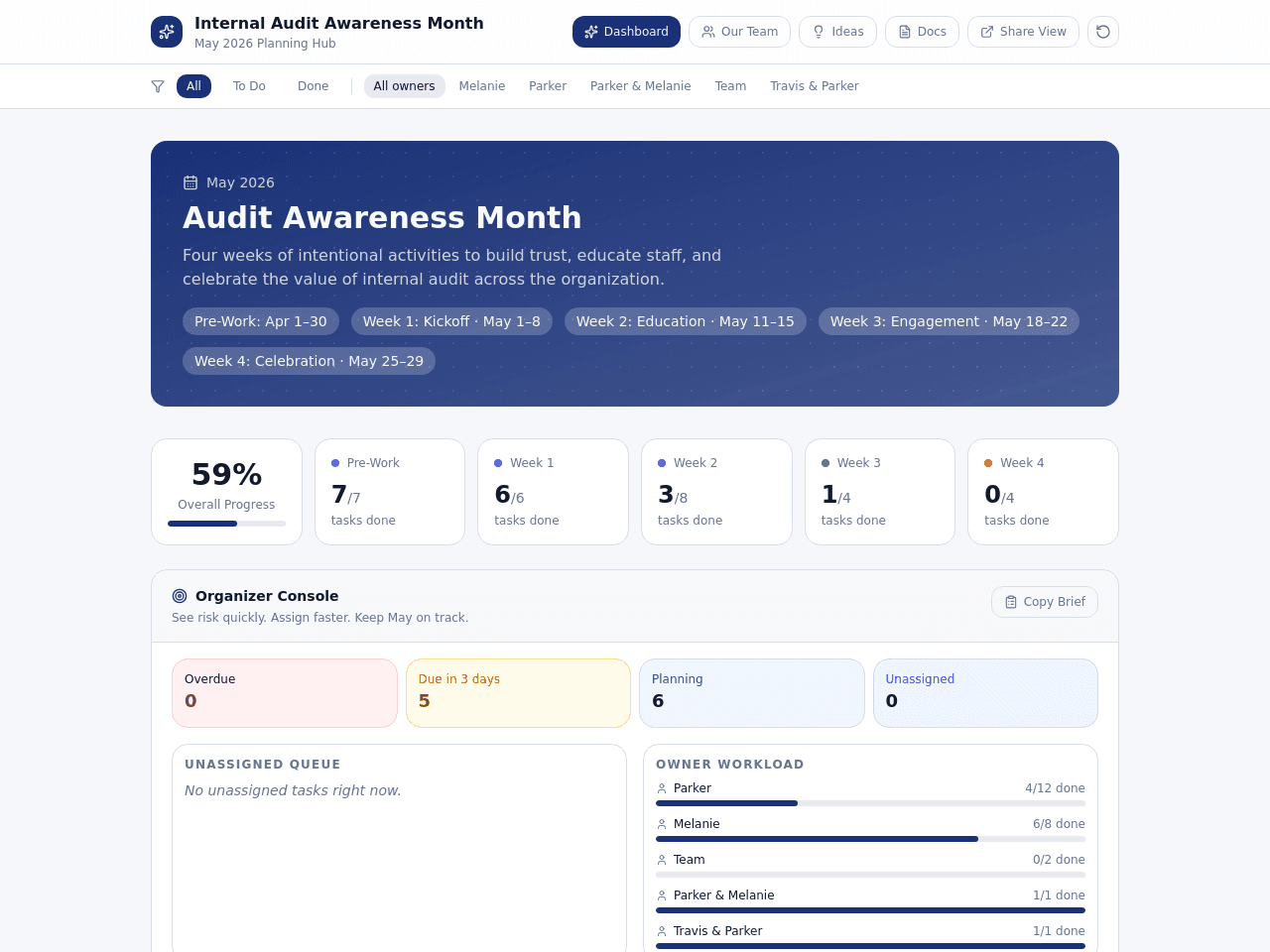1270x952 pixels.
Task: Click the filter funnel icon
Action: [158, 86]
